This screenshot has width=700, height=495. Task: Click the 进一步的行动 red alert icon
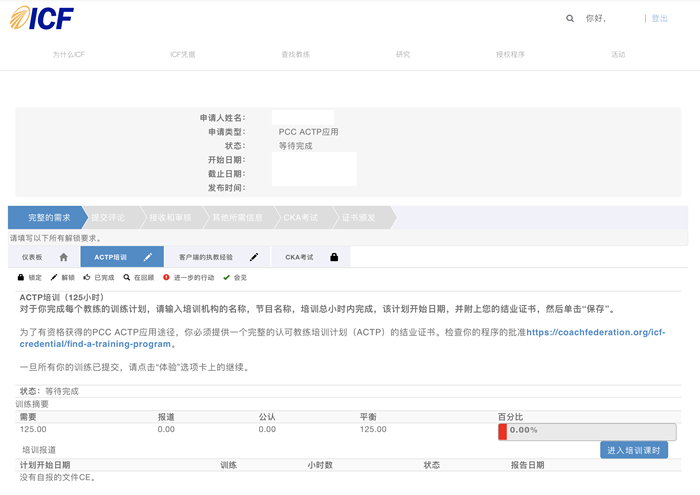click(166, 277)
